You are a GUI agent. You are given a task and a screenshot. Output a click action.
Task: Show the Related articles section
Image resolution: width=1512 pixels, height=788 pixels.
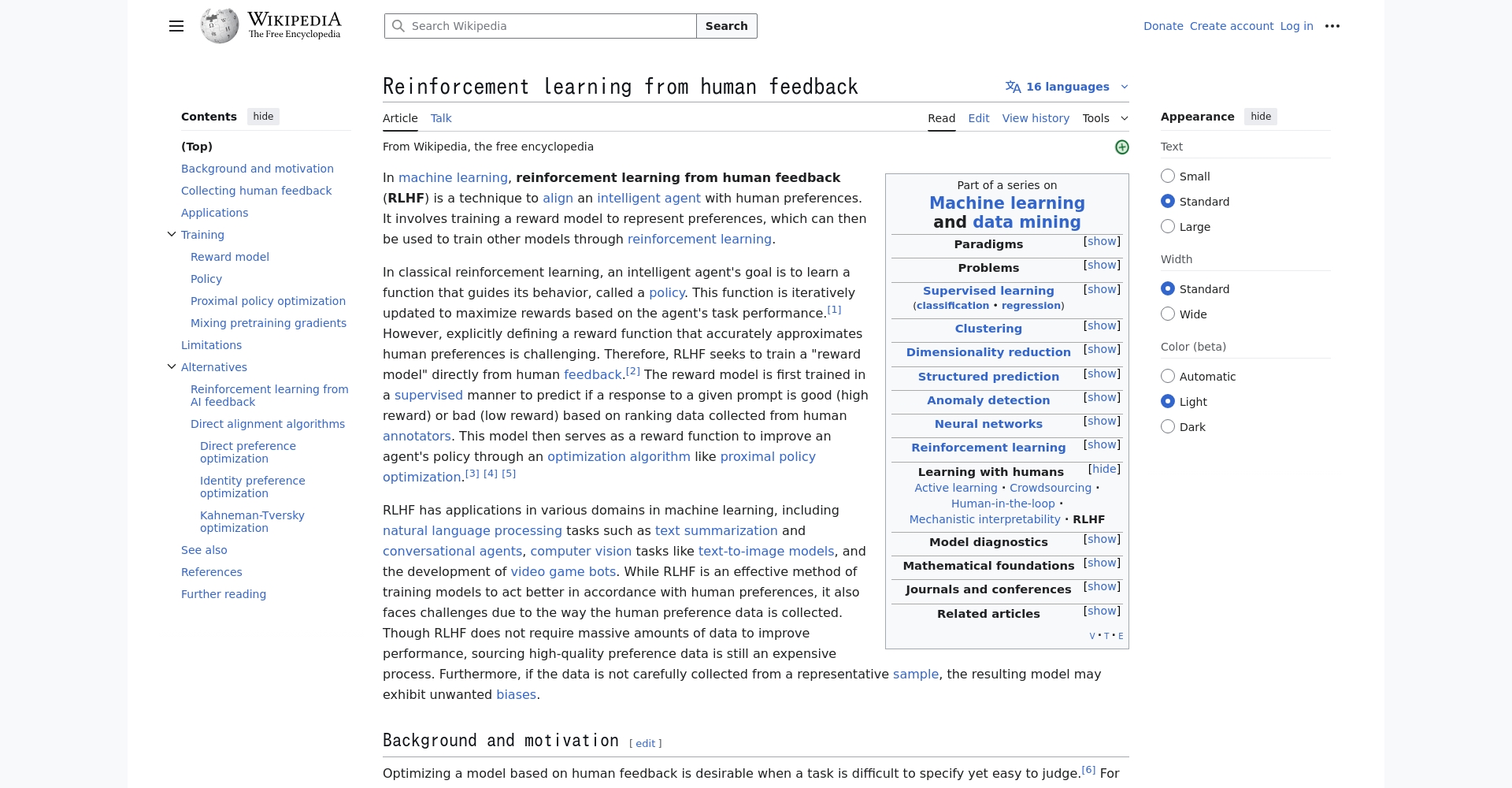point(1102,611)
